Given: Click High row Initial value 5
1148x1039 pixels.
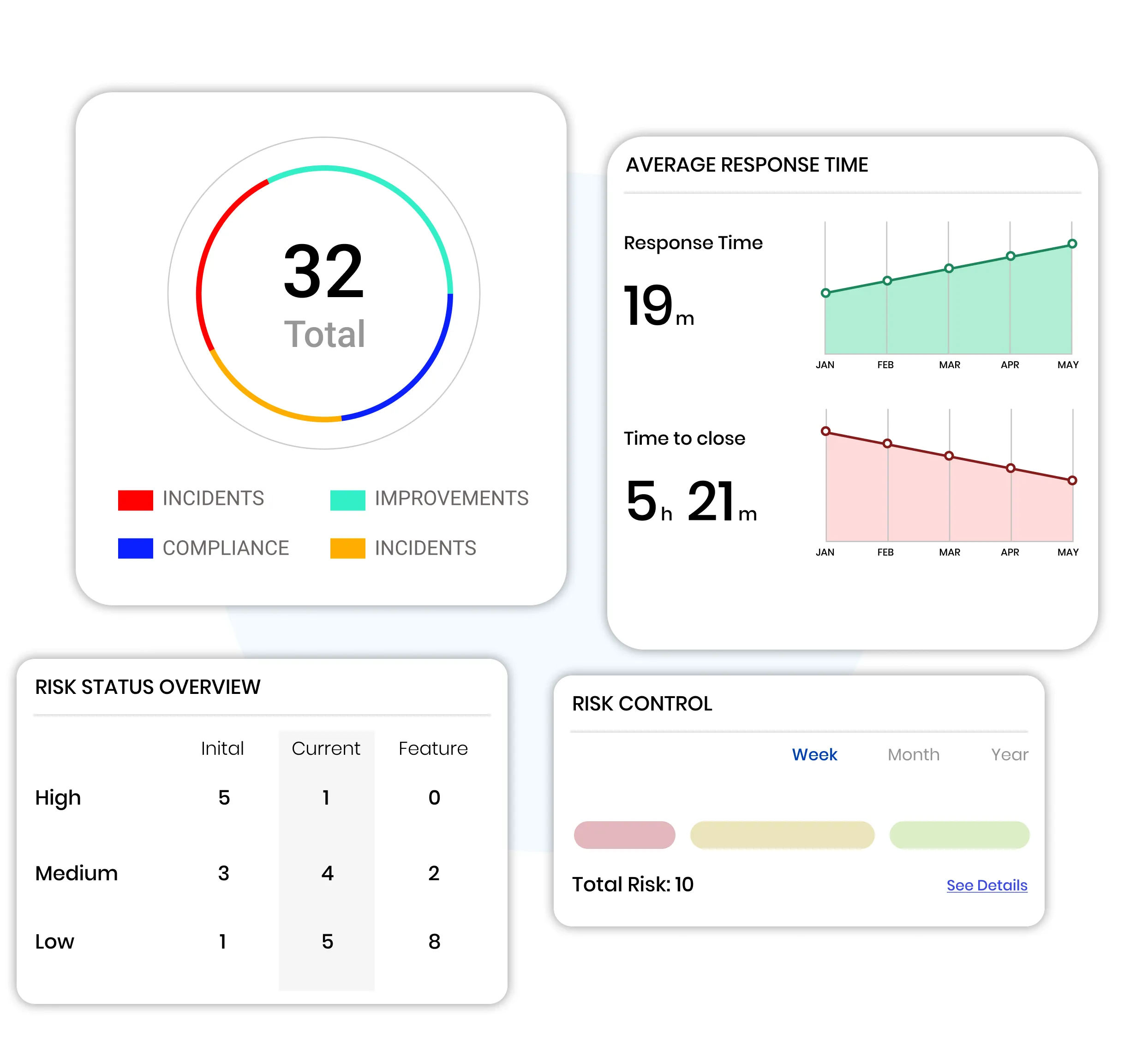Looking at the screenshot, I should tap(224, 797).
